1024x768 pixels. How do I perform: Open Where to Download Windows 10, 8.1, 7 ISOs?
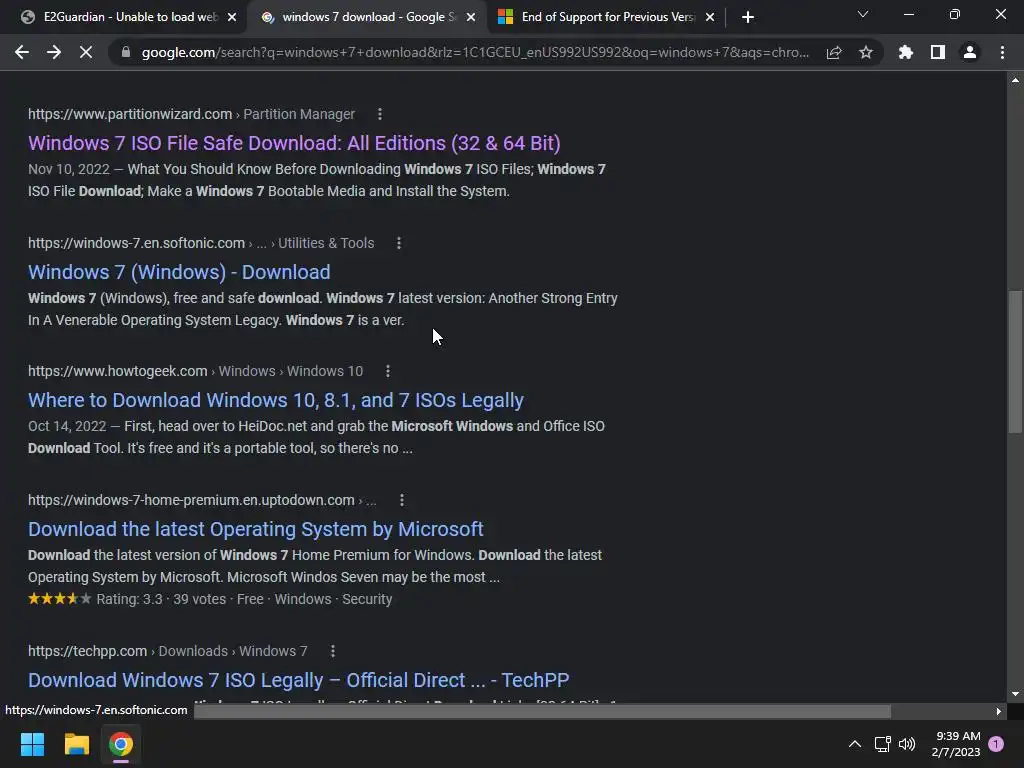click(276, 400)
